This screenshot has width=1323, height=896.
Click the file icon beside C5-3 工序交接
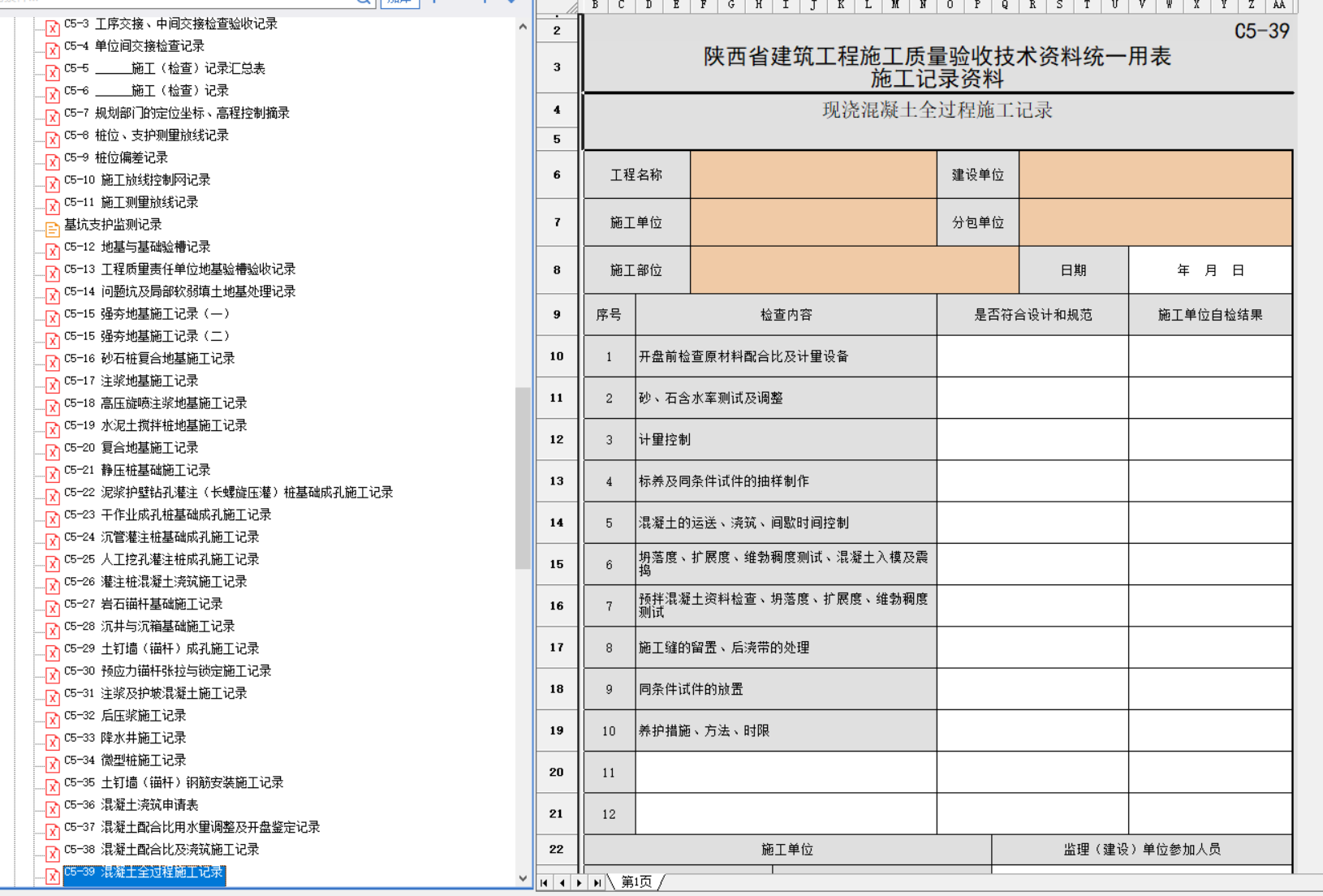click(53, 28)
